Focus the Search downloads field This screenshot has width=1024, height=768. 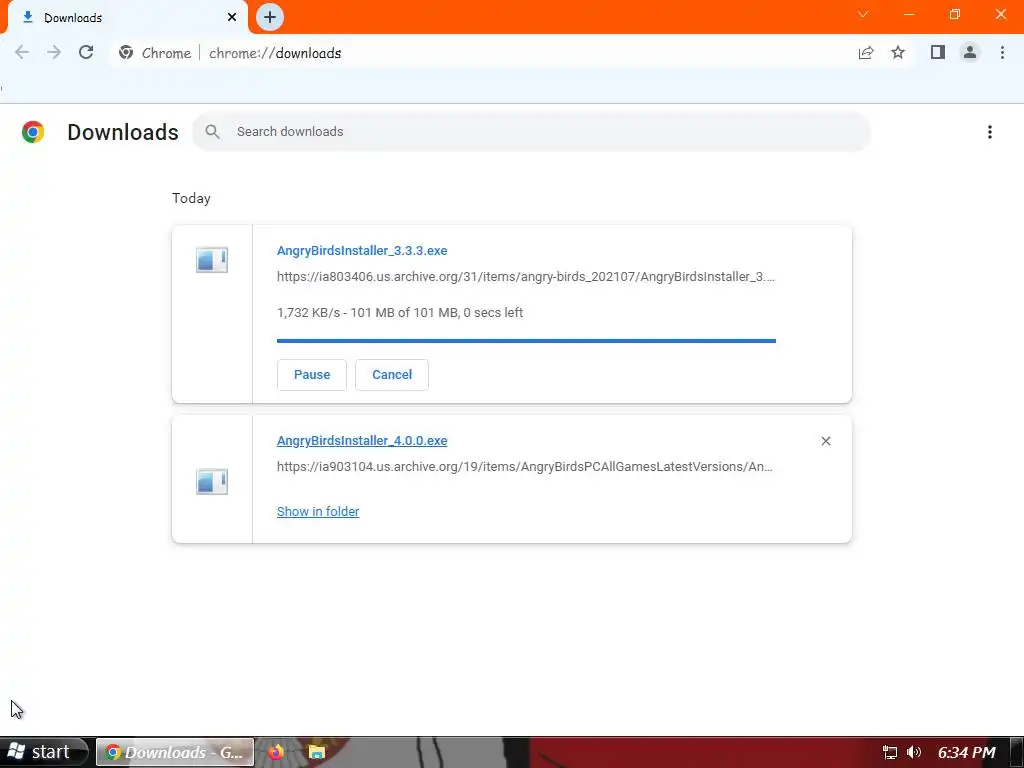point(531,132)
